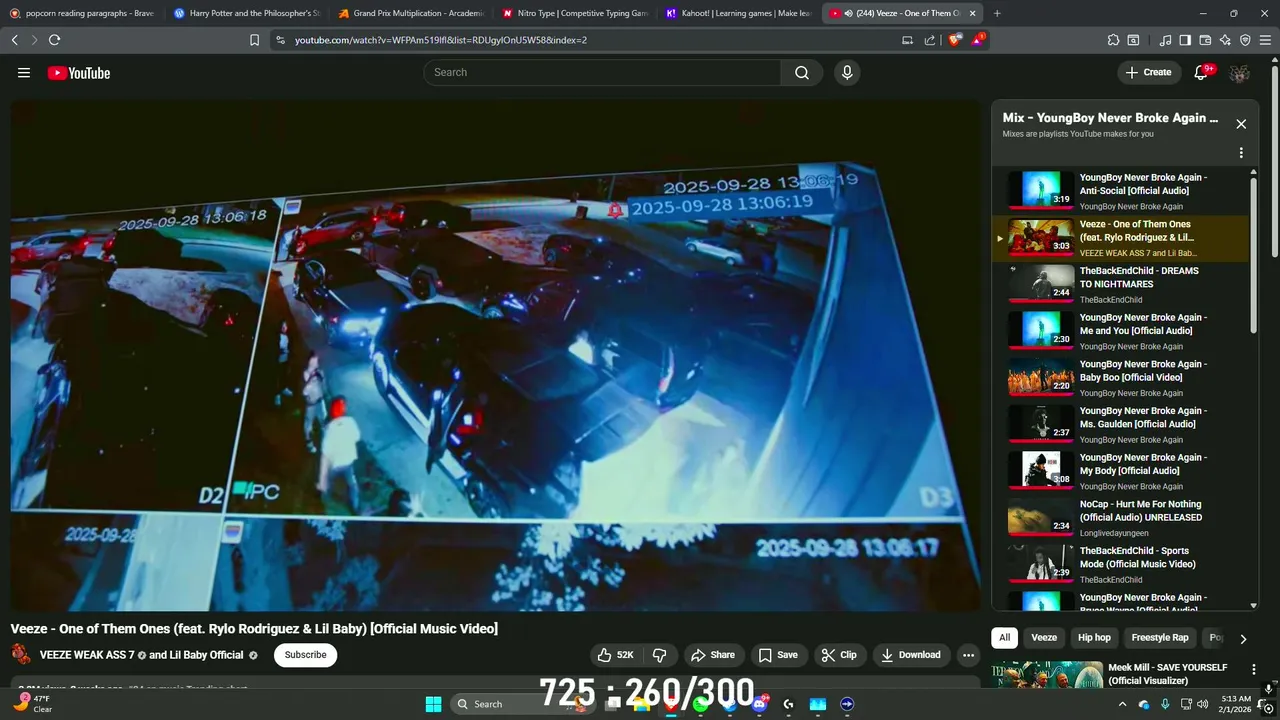Go back with the browser back arrow

[14, 40]
